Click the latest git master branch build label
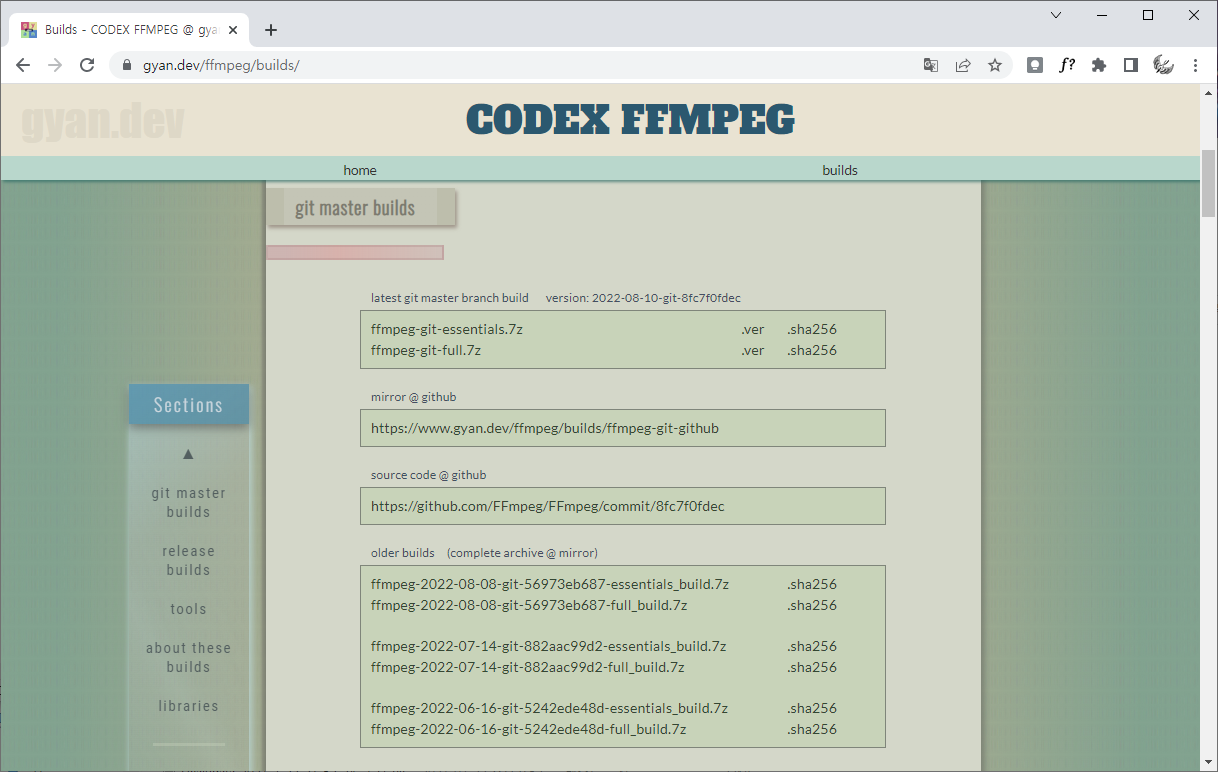1218x772 pixels. [x=450, y=298]
